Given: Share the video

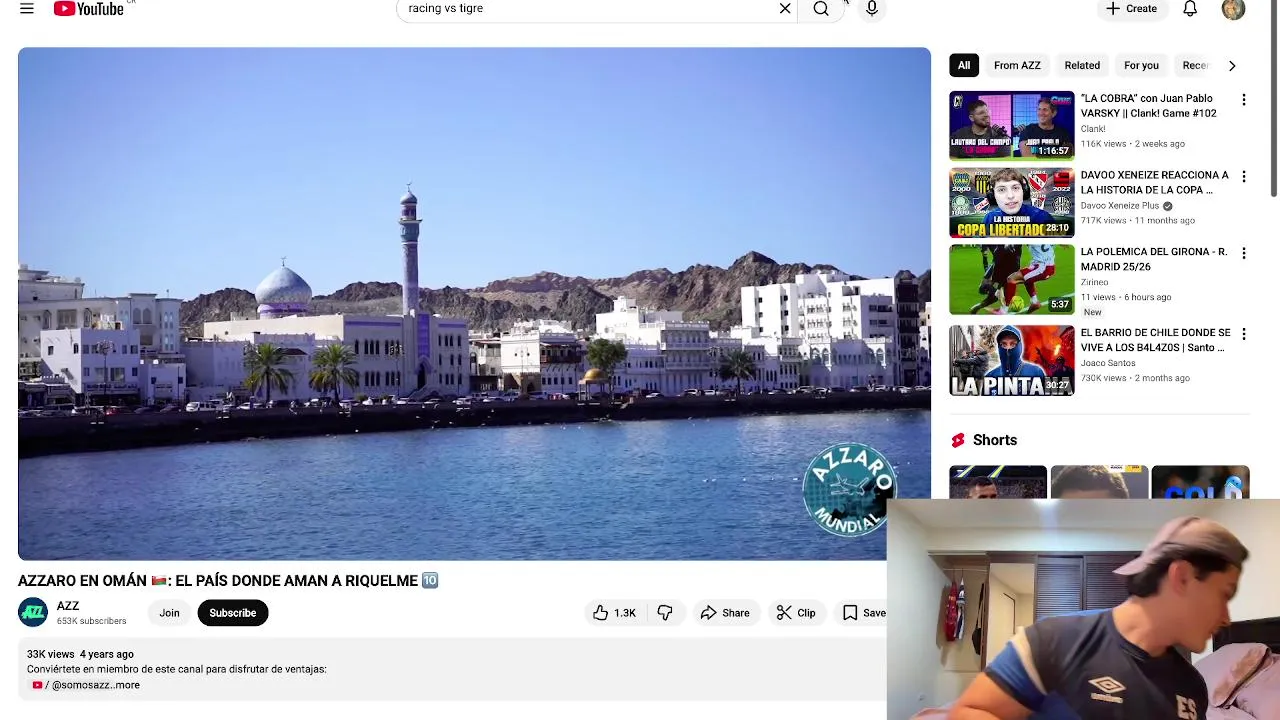Looking at the screenshot, I should tap(725, 613).
